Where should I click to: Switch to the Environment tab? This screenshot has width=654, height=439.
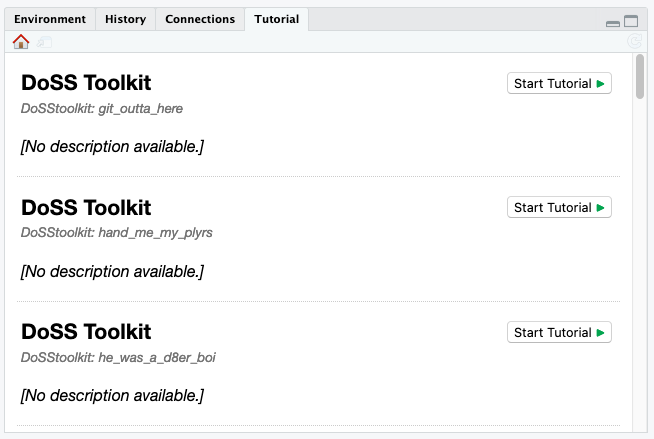point(50,19)
